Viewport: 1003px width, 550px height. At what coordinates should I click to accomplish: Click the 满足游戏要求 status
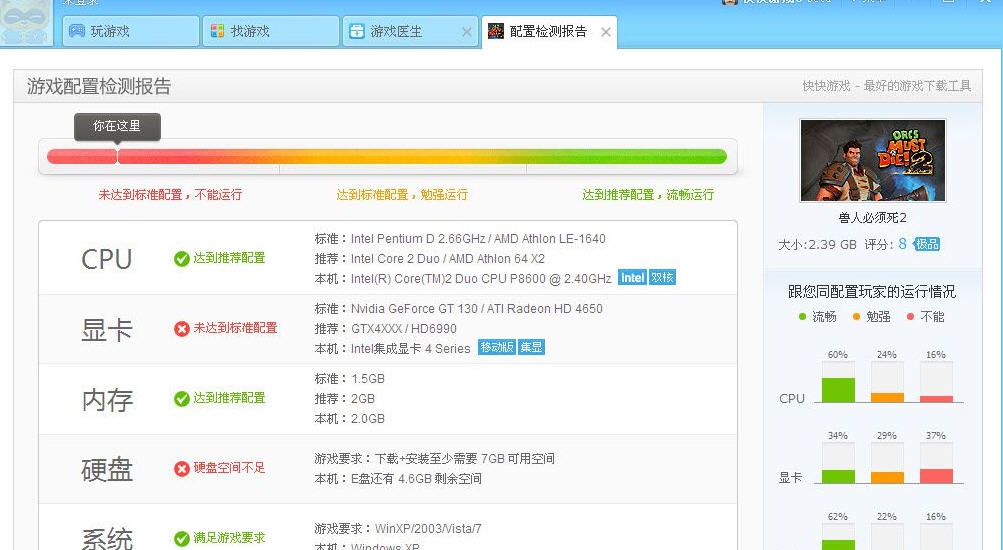(229, 538)
